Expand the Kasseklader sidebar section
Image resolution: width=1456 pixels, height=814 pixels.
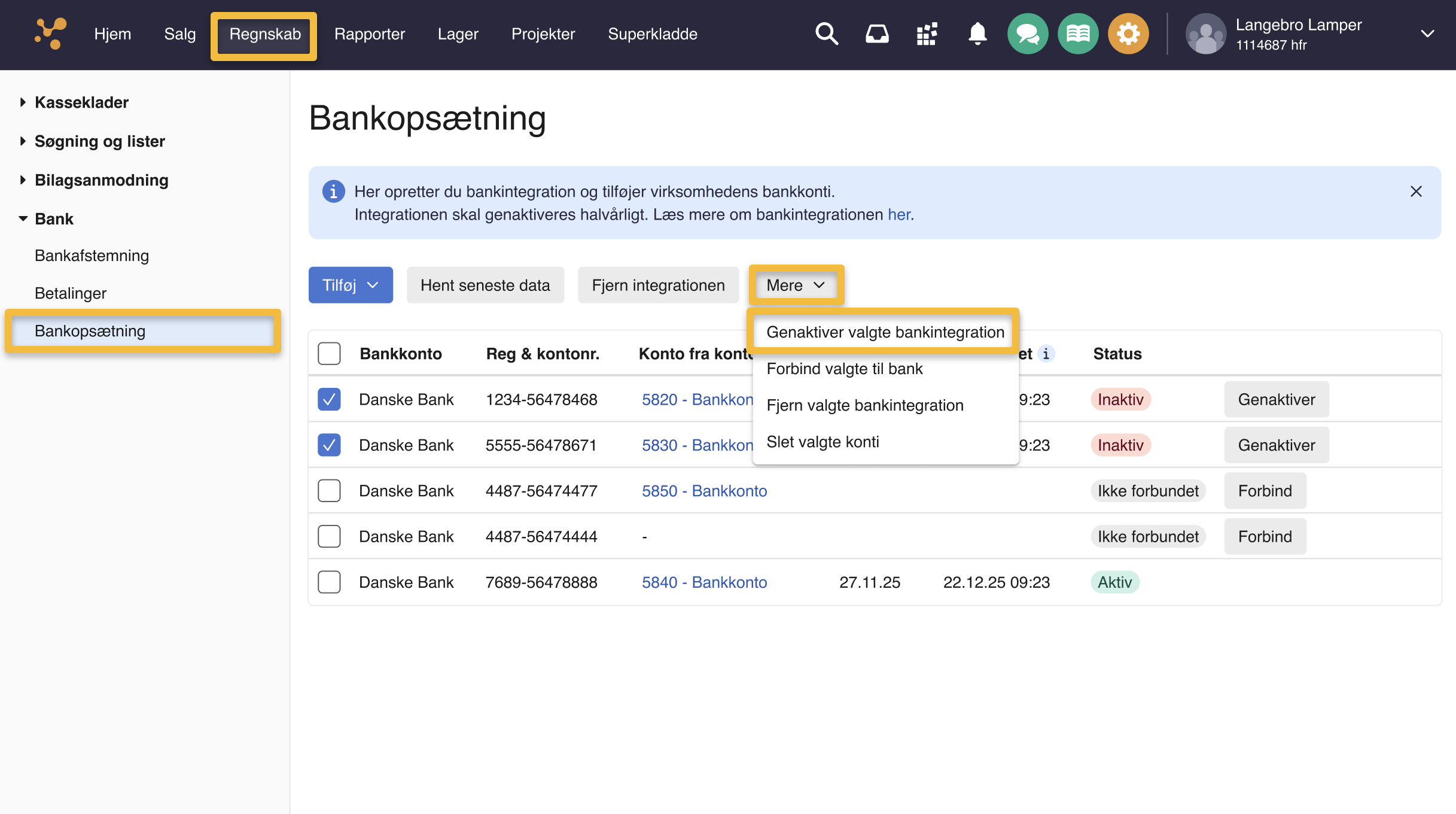[81, 102]
